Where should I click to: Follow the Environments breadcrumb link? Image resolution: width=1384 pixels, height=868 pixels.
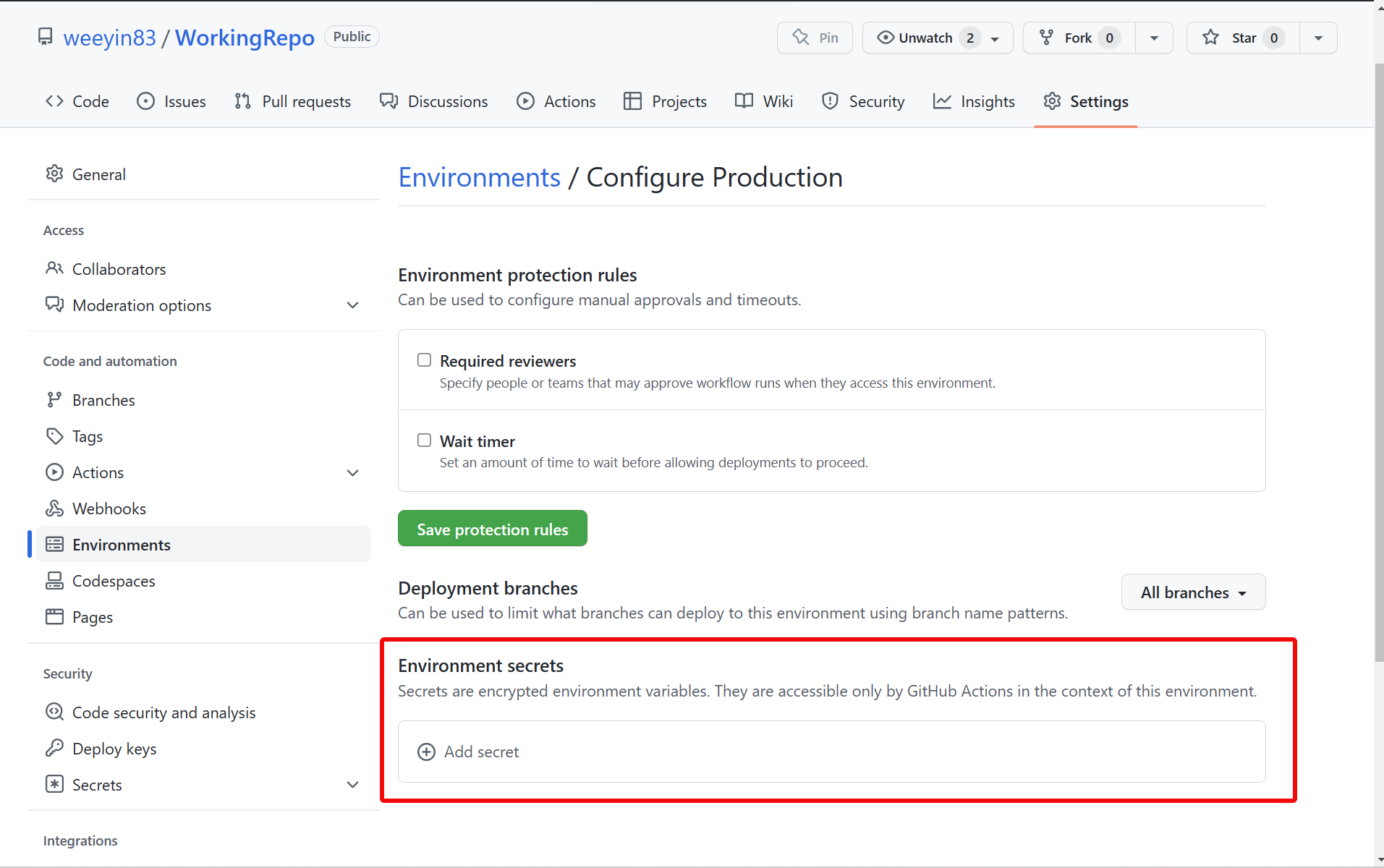click(x=479, y=176)
